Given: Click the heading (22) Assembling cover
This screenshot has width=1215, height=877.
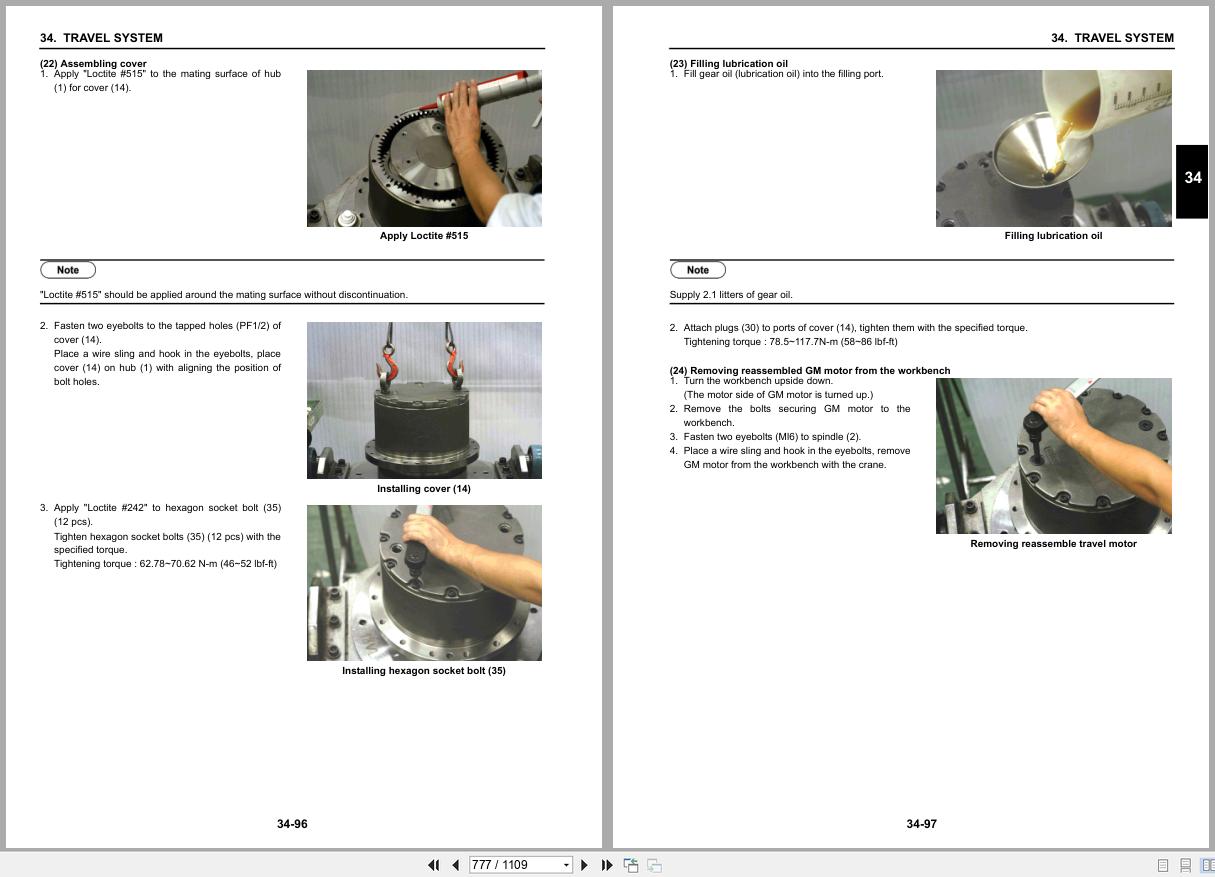Looking at the screenshot, I should (x=93, y=64).
